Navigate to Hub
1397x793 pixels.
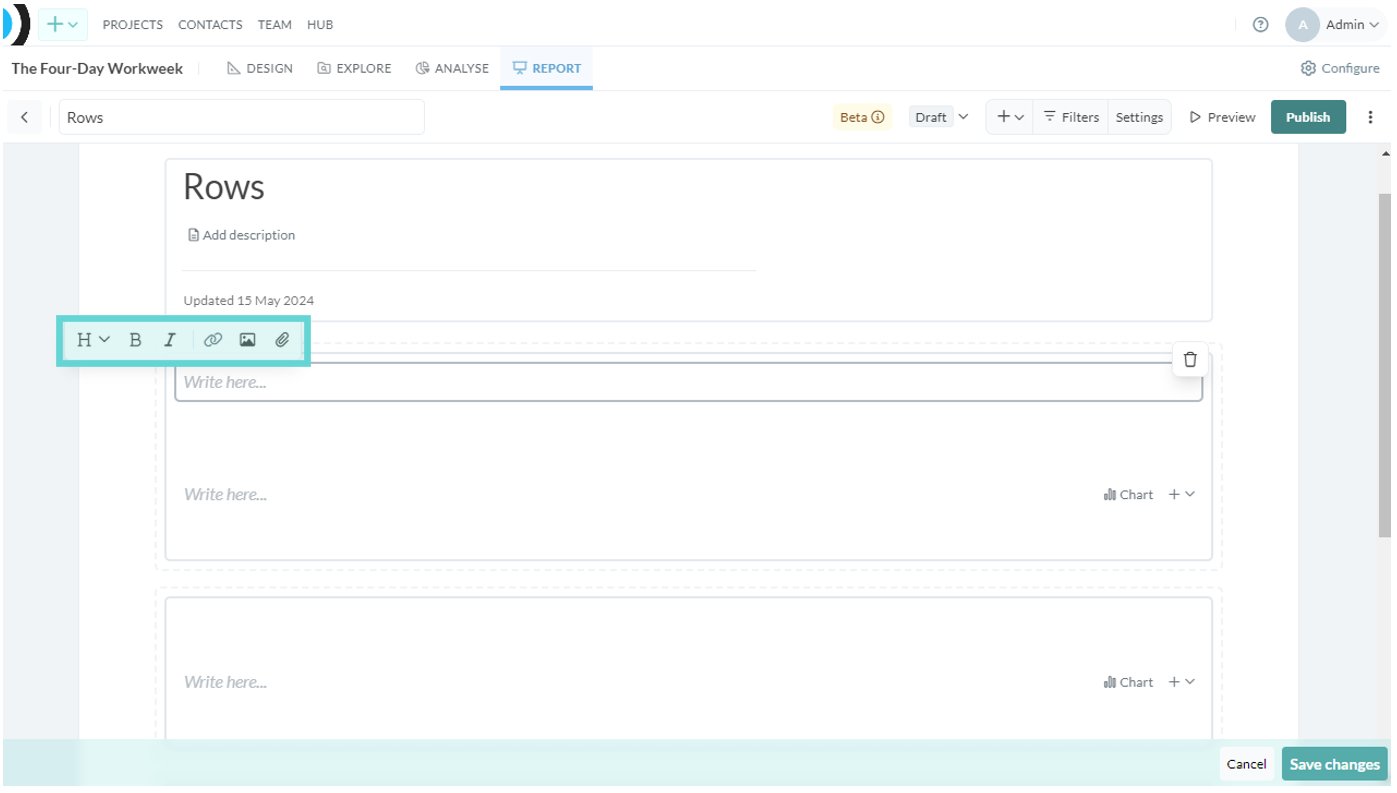coord(320,25)
